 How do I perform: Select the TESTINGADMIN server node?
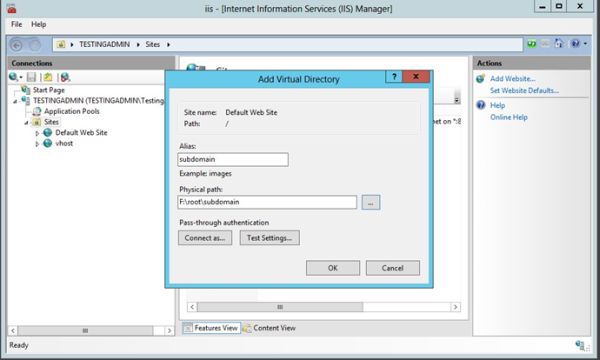[98, 101]
